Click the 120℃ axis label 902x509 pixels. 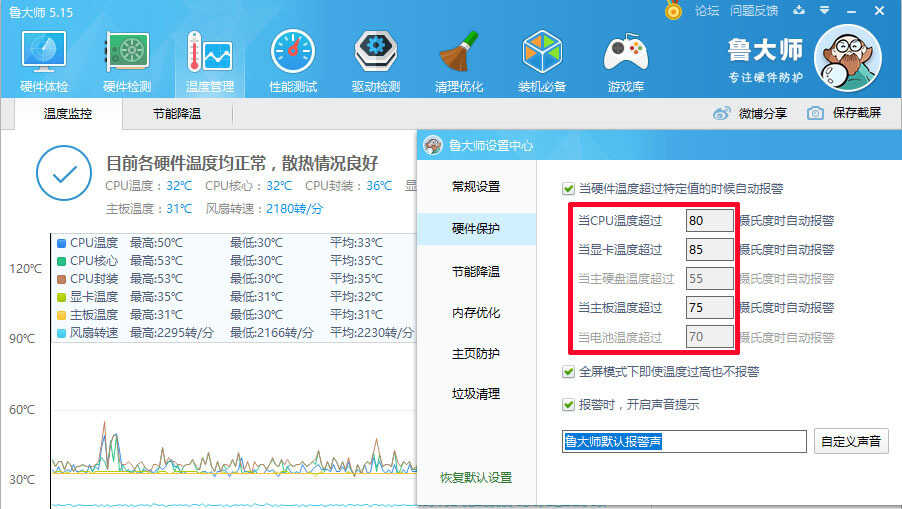coord(25,269)
